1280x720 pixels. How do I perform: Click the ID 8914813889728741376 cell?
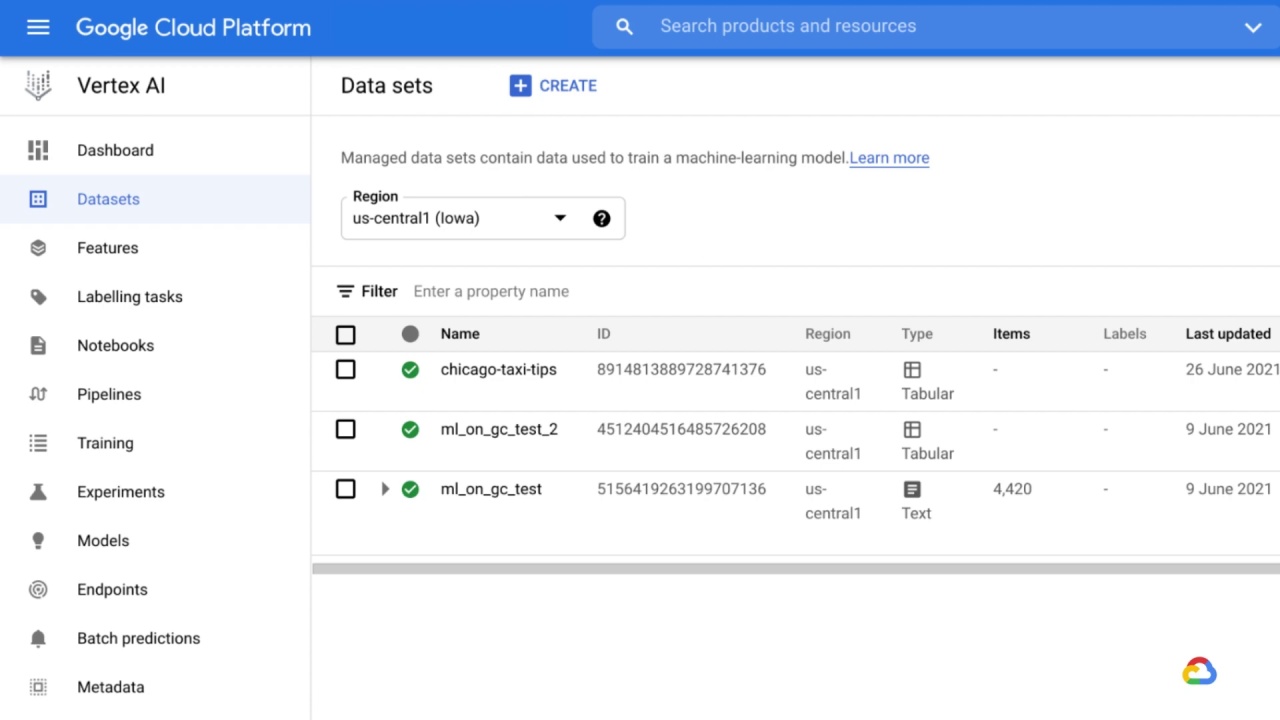pyautogui.click(x=681, y=370)
